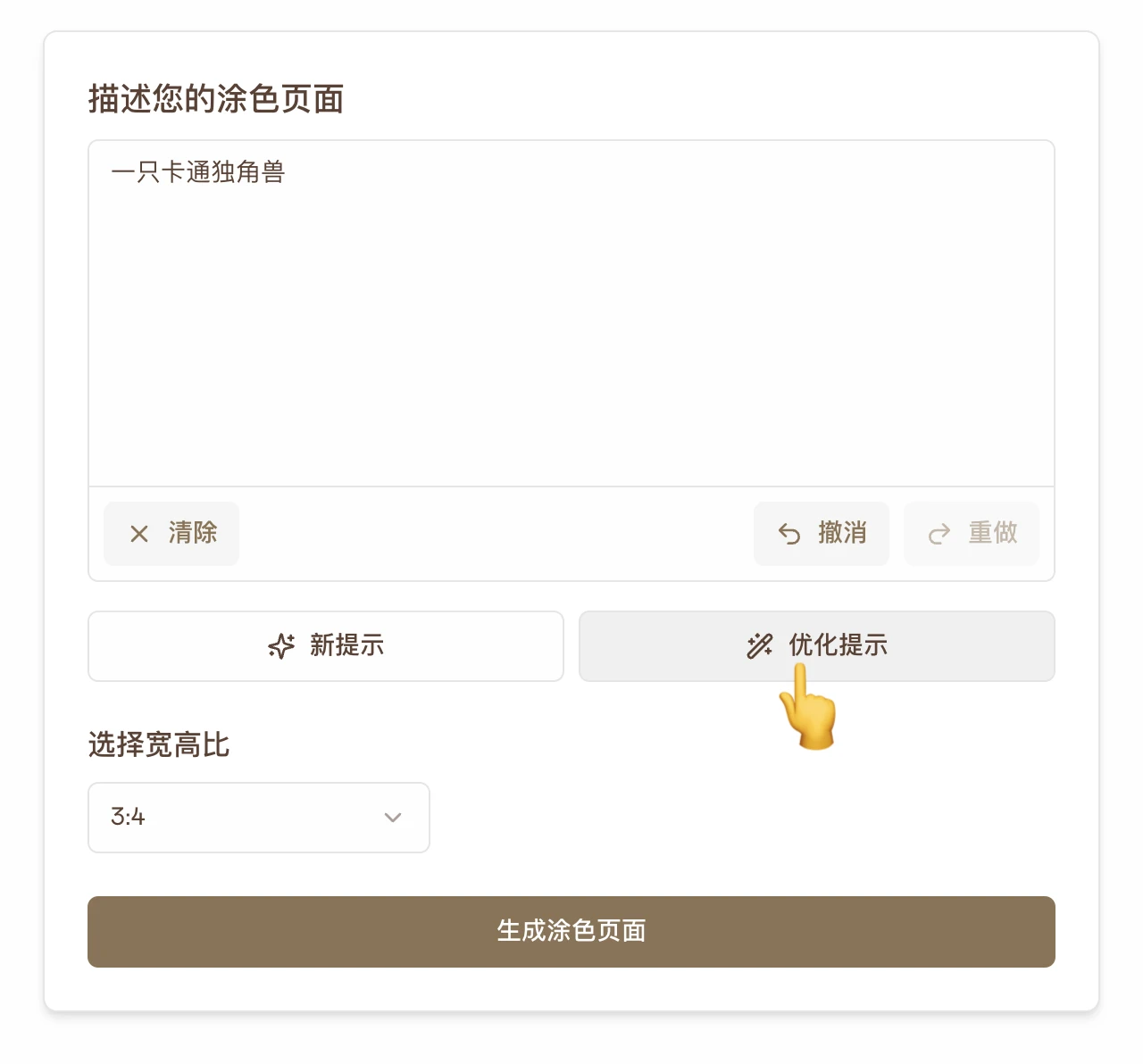
Task: Click the undo arrow icon next to 撤消
Action: tap(789, 533)
